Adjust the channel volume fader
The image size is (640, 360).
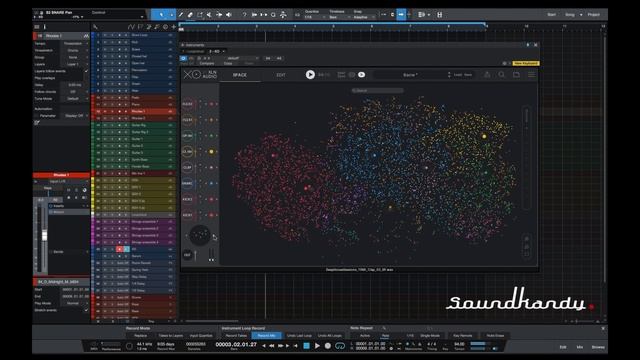pyautogui.click(x=44, y=236)
